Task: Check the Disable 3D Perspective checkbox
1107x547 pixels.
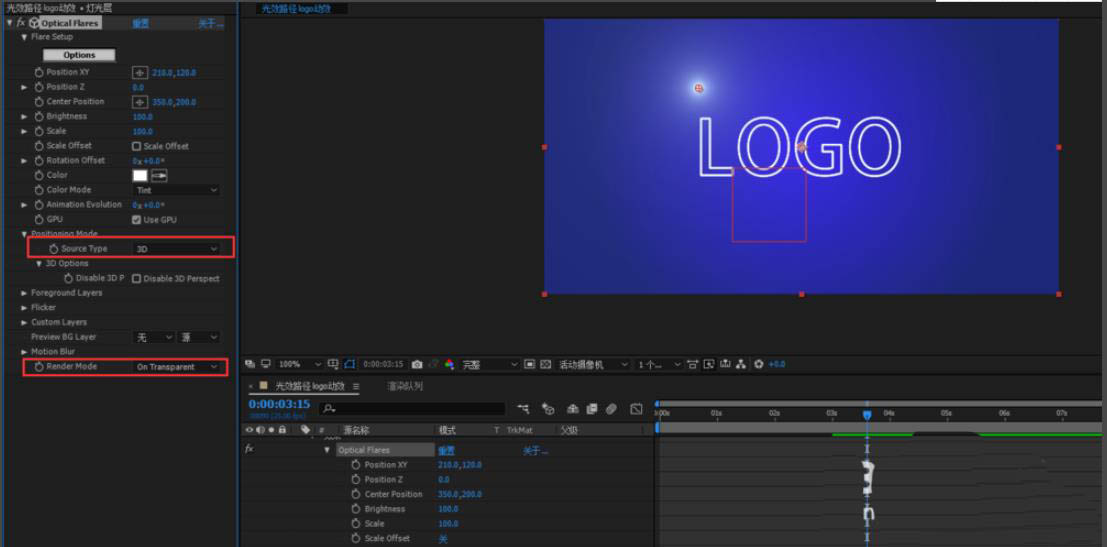Action: 137,279
